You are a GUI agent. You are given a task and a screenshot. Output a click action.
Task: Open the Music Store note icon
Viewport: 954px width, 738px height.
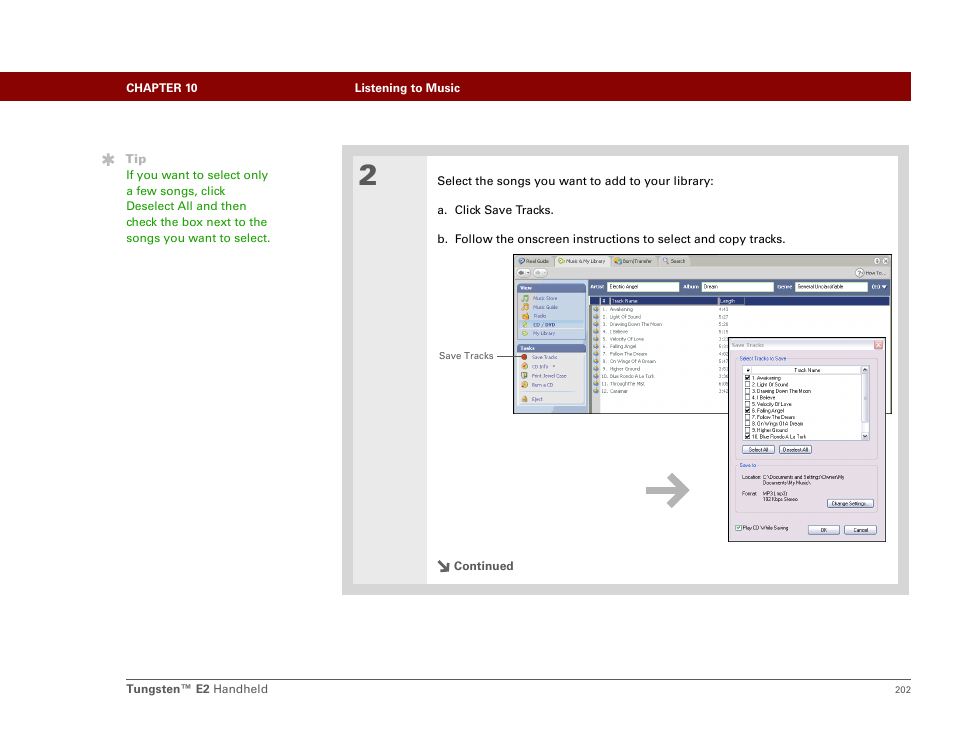tap(525, 298)
